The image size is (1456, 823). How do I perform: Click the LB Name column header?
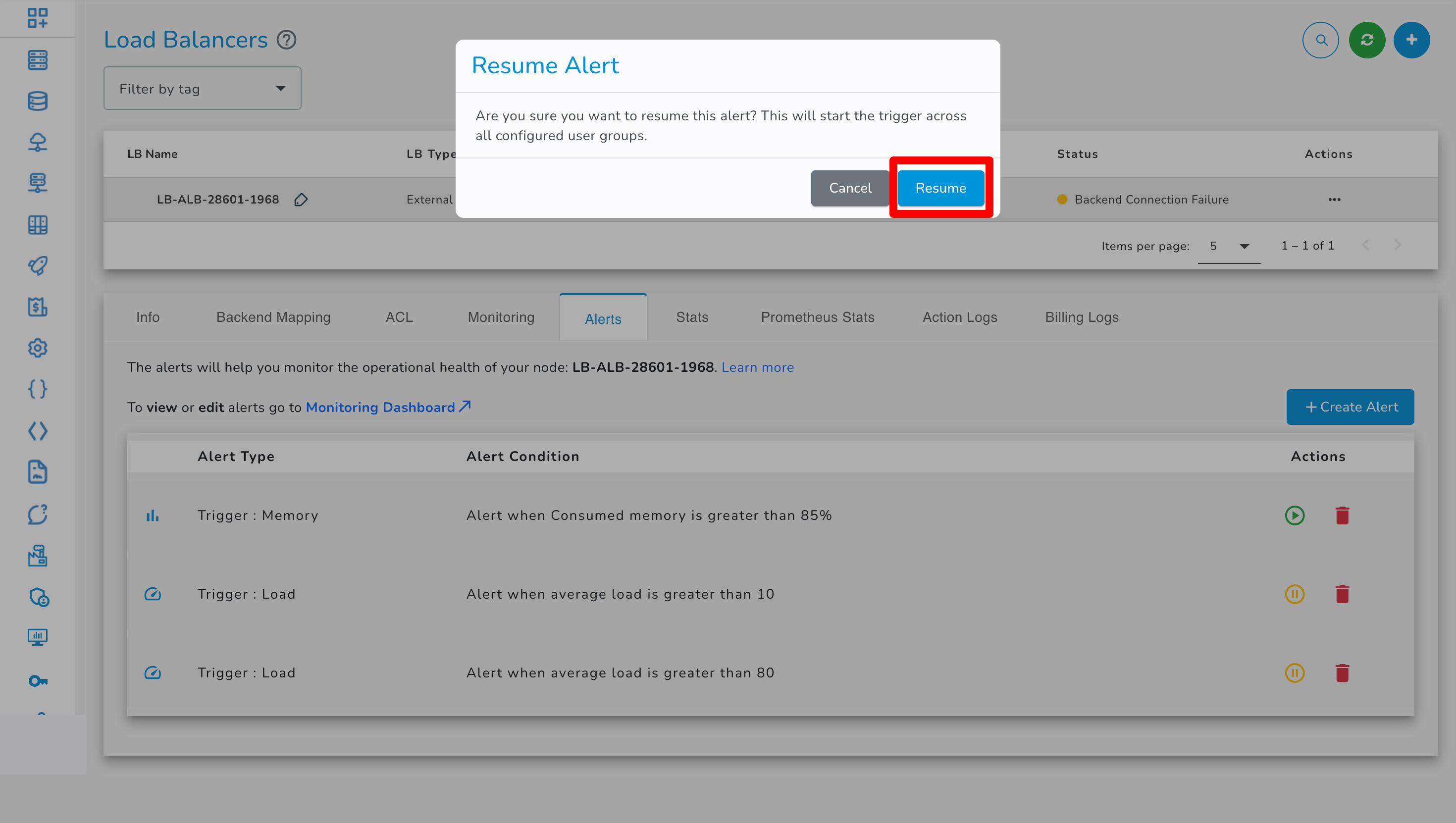(152, 154)
